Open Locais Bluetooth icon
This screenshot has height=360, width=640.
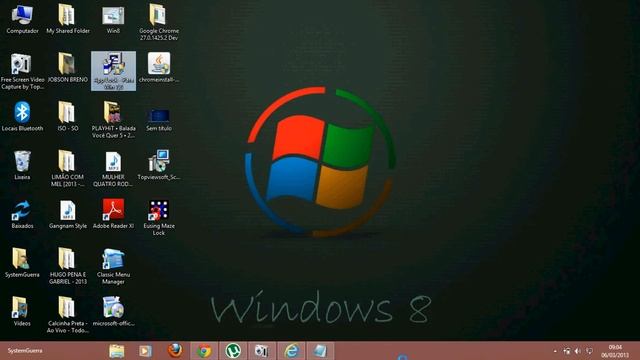pos(22,117)
